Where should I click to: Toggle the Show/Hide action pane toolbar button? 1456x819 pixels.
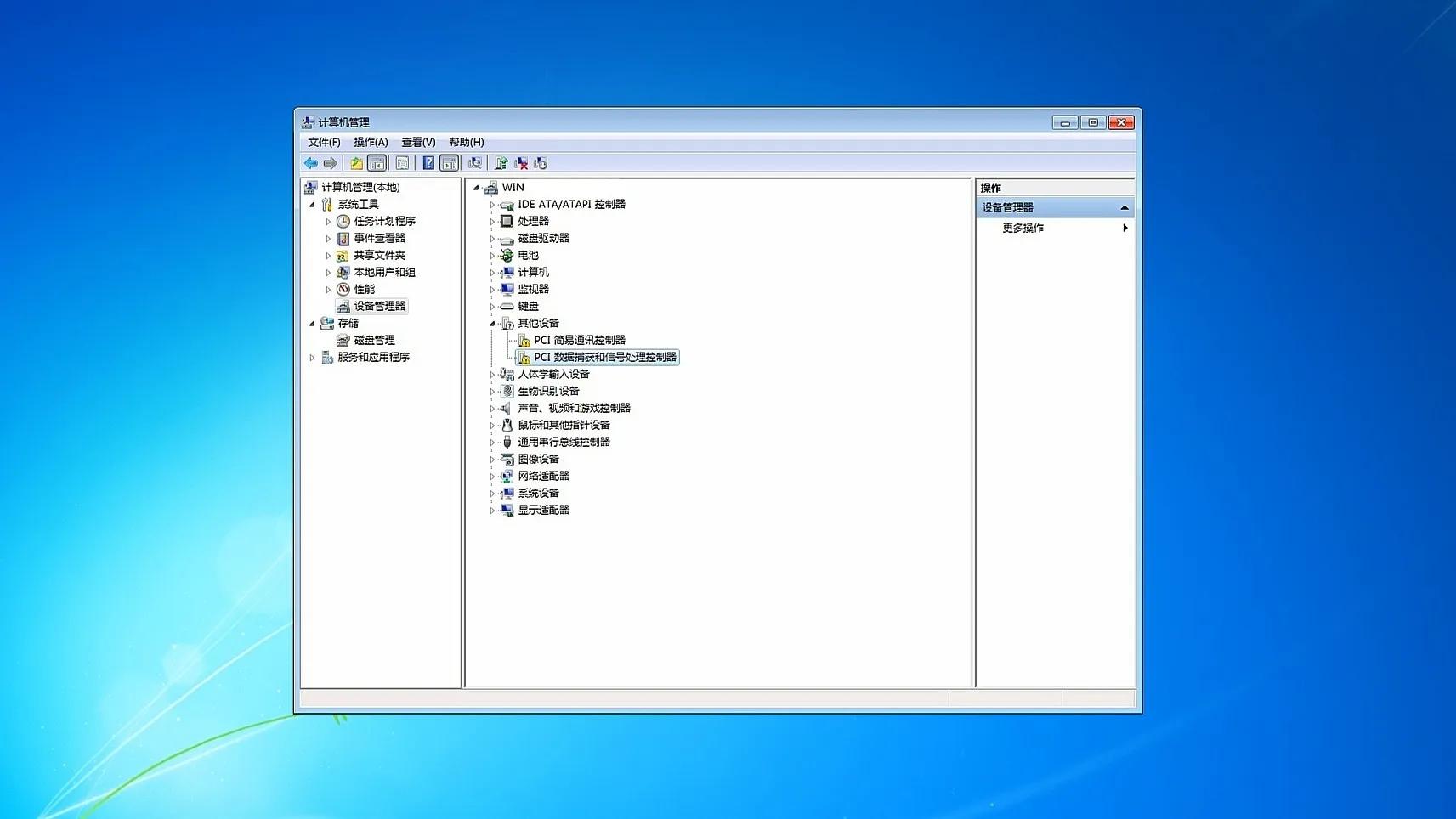coord(449,163)
